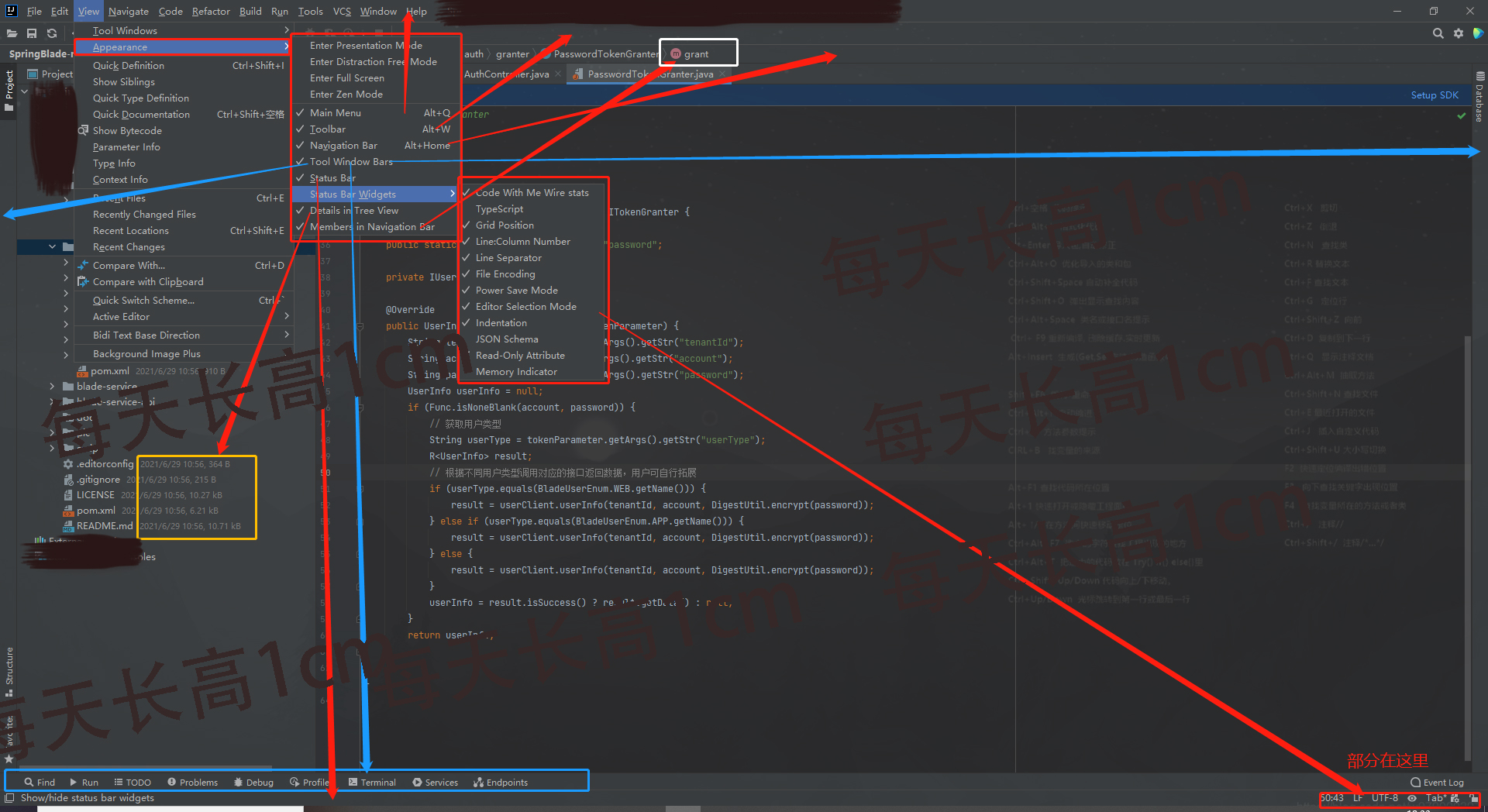1488x812 pixels.
Task: Click Enter Presentation Mode
Action: [376, 46]
